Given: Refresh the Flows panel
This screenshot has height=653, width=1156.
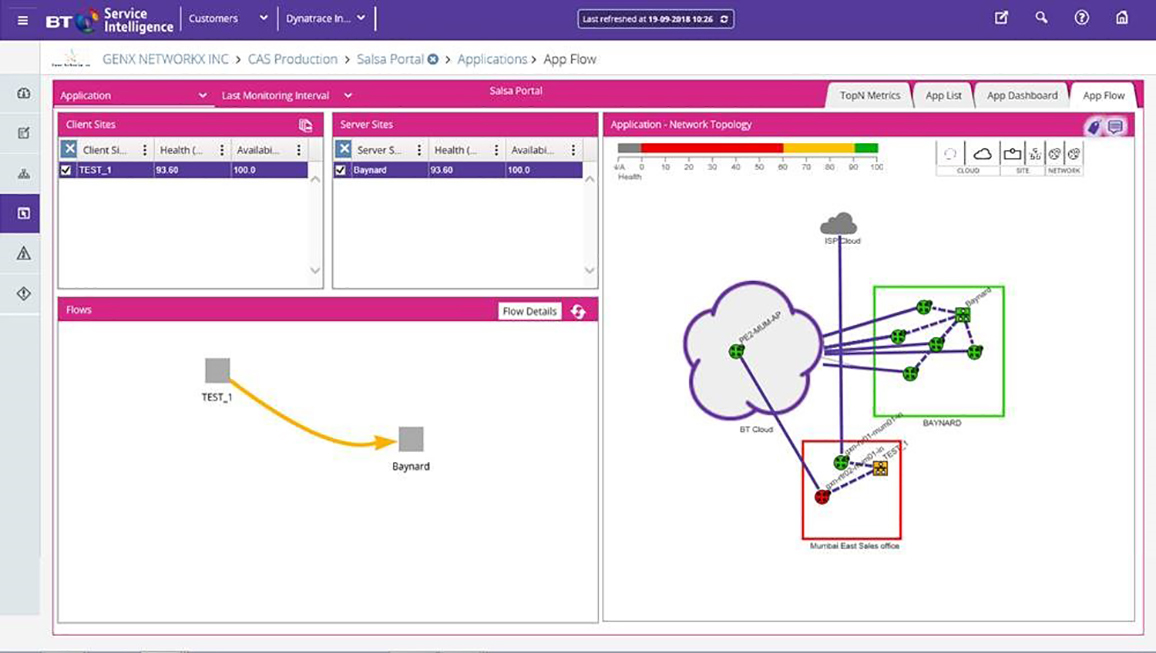Looking at the screenshot, I should 578,311.
